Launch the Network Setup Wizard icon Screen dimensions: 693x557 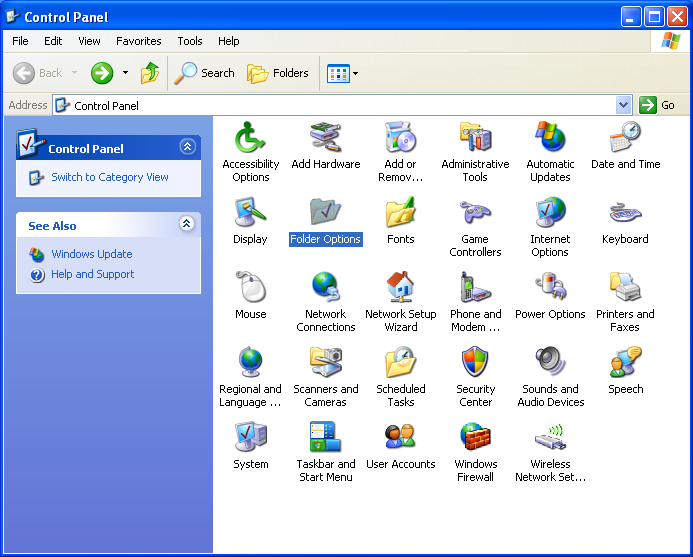click(400, 287)
